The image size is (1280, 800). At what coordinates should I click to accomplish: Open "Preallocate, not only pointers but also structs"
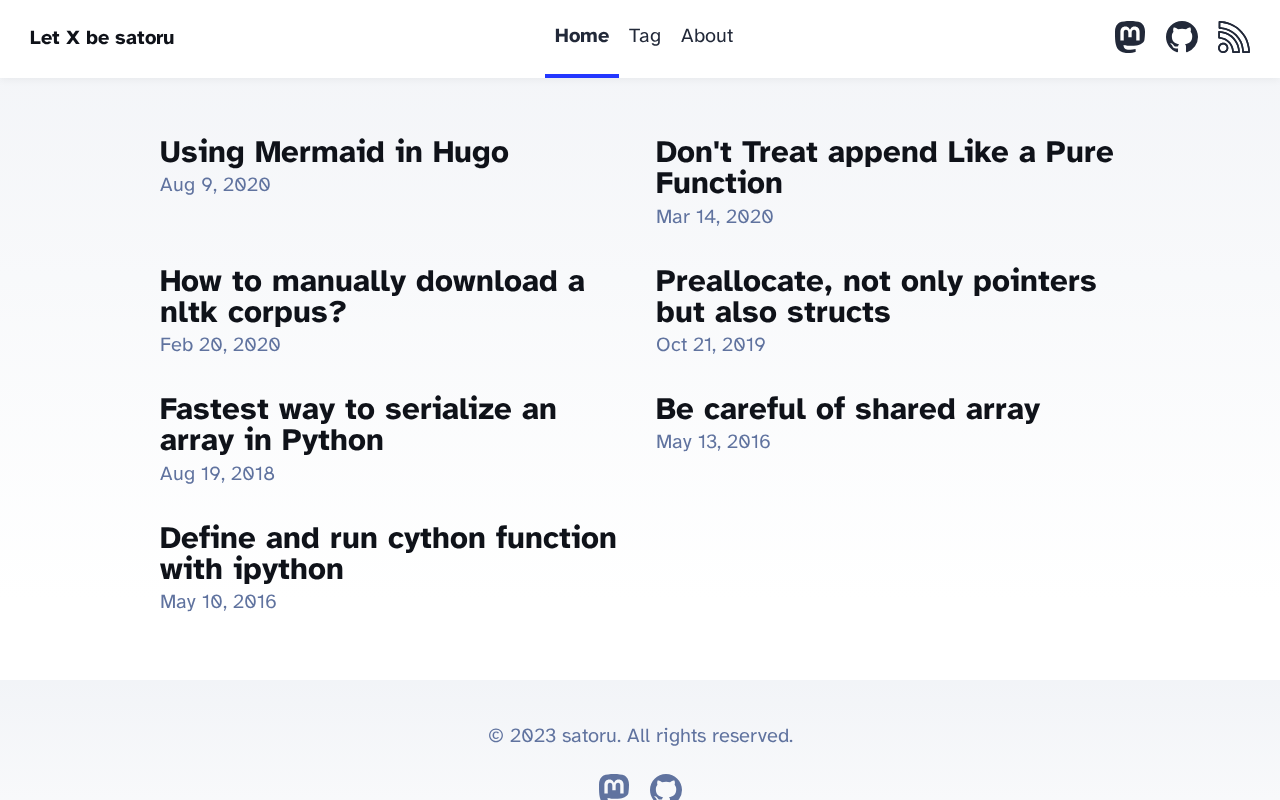tap(876, 296)
